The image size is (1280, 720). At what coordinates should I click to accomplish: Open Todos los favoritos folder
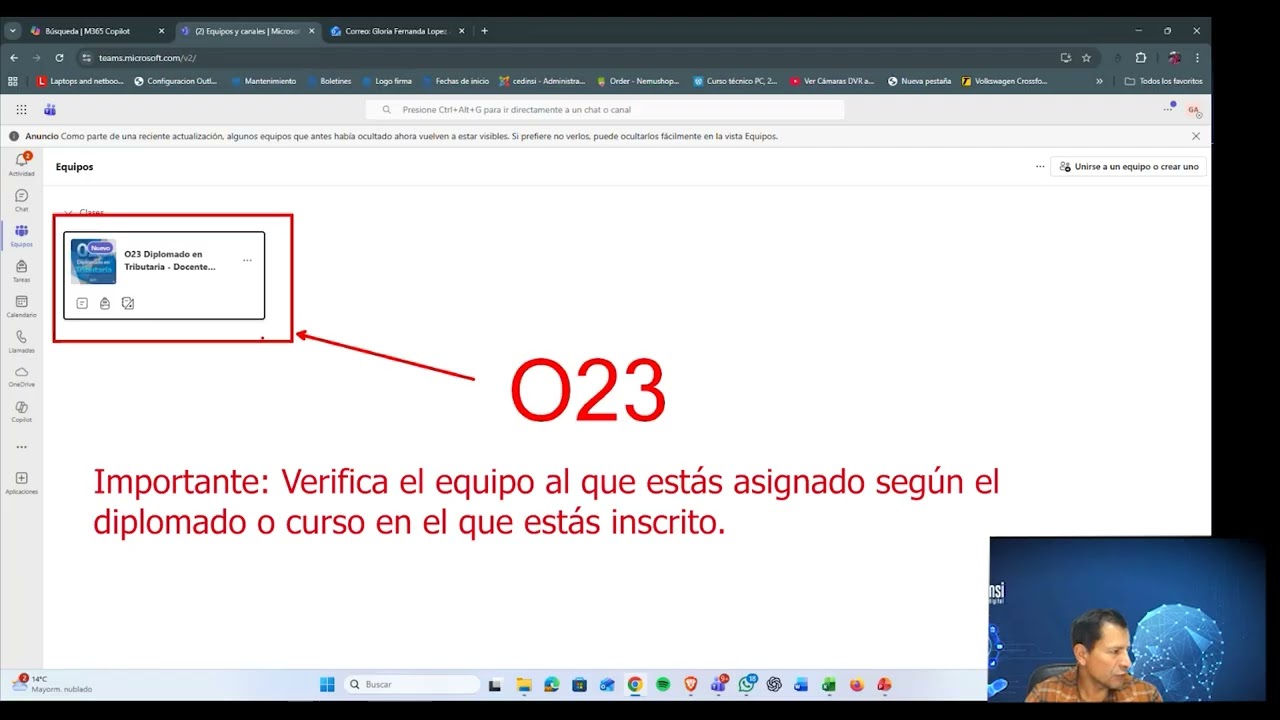[x=1163, y=81]
